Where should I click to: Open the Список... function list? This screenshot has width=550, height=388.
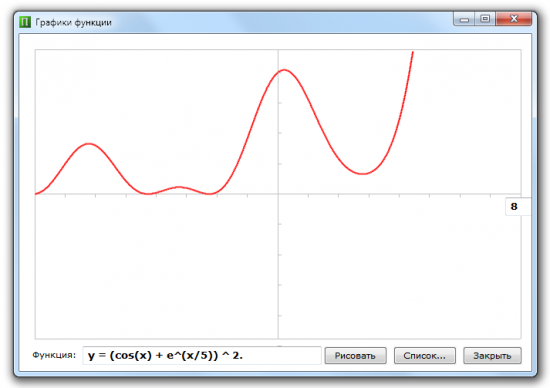[424, 356]
